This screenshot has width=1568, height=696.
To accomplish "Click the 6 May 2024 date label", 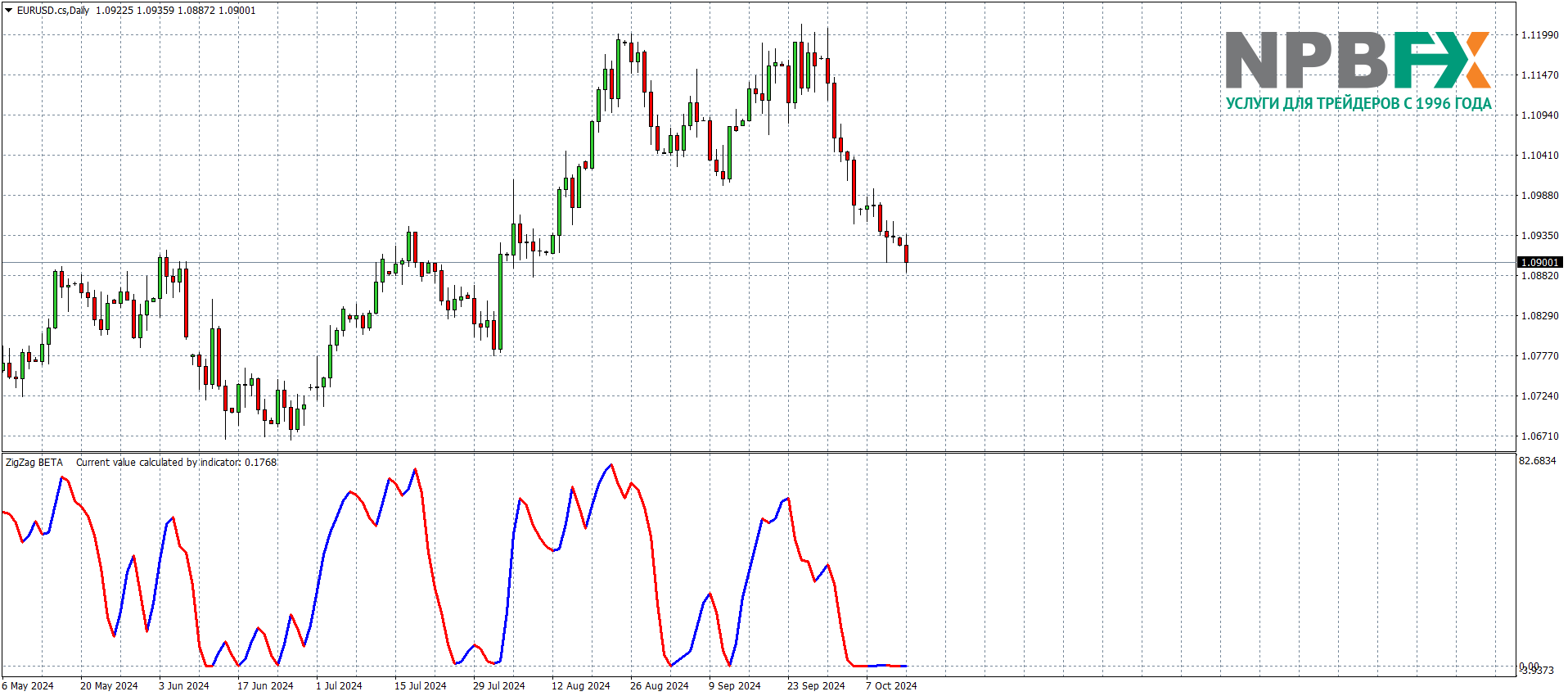I will (x=28, y=686).
